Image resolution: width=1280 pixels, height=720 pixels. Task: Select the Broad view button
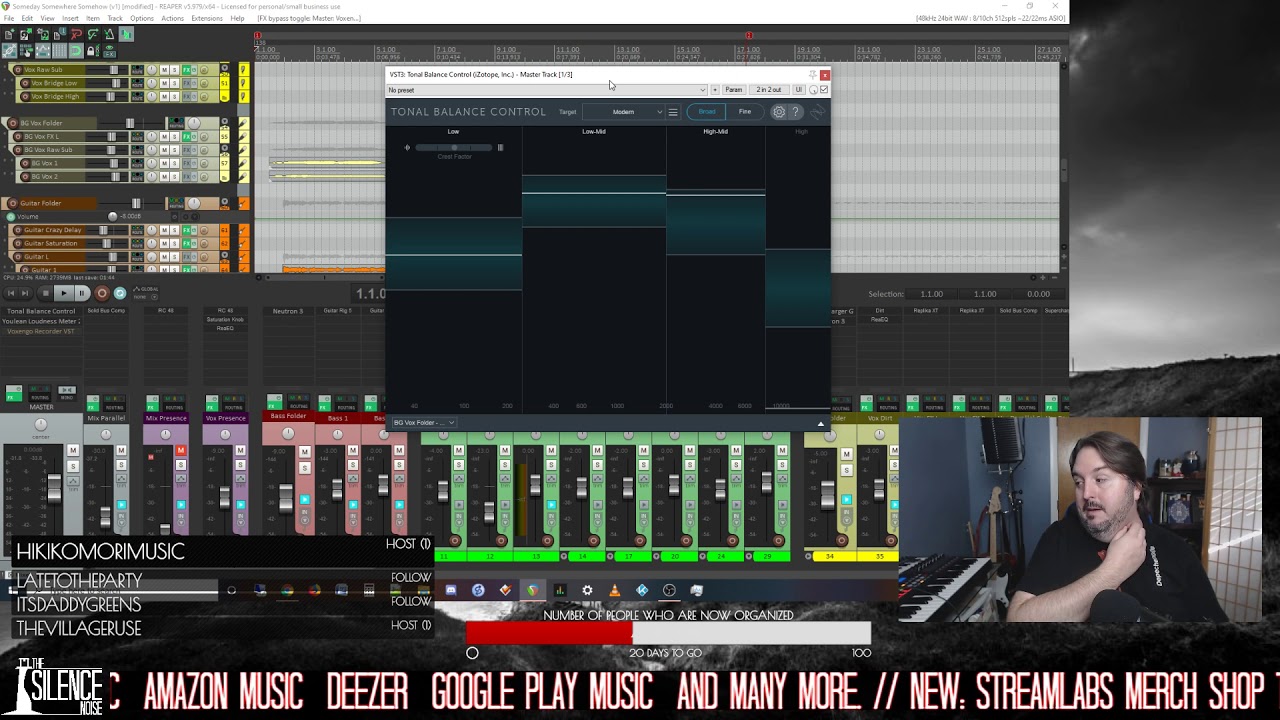[x=707, y=112]
